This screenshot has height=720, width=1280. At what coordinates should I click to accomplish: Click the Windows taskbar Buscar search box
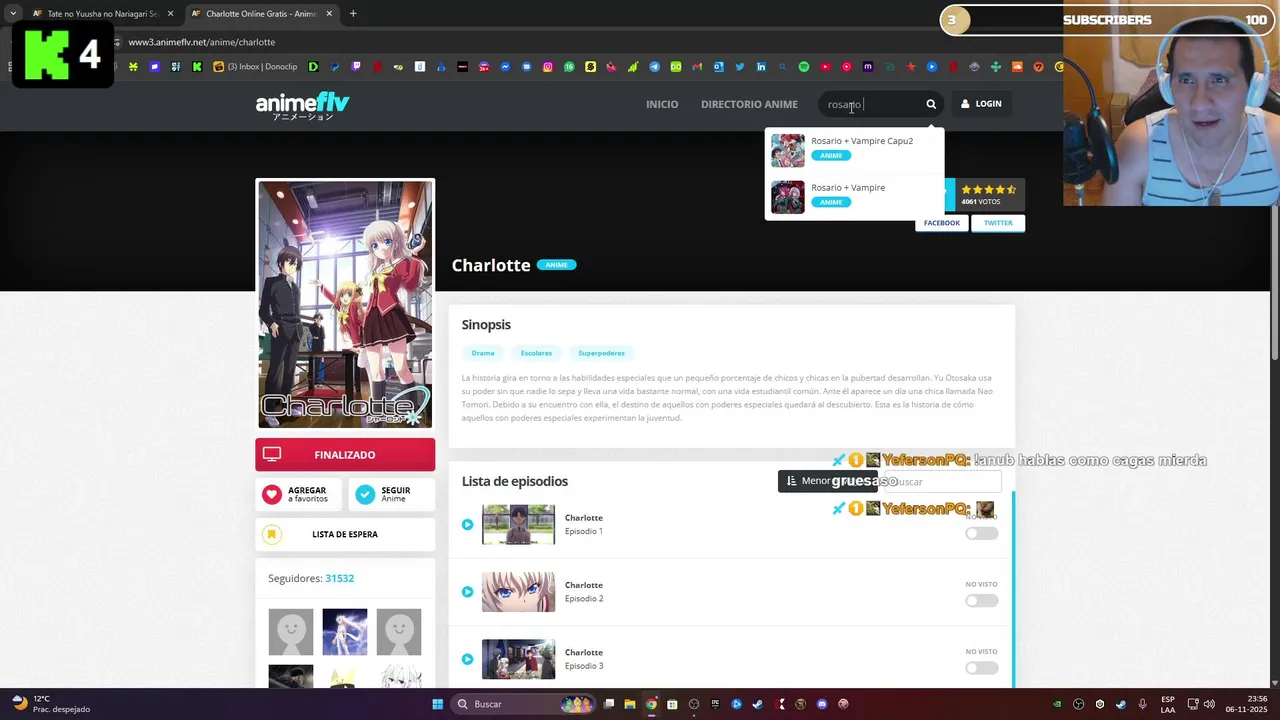tap(523, 704)
